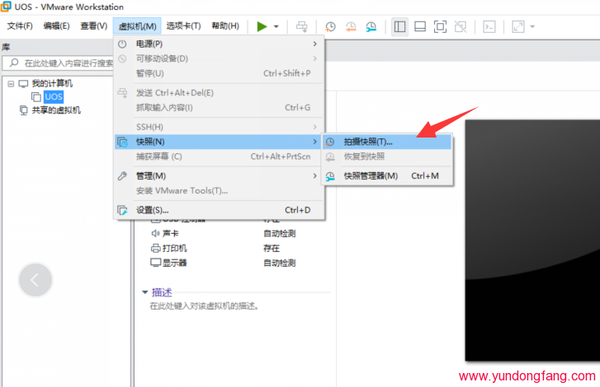This screenshot has width=600, height=387.
Task: Click the 管理(M) wrench icon
Action: click(x=122, y=176)
